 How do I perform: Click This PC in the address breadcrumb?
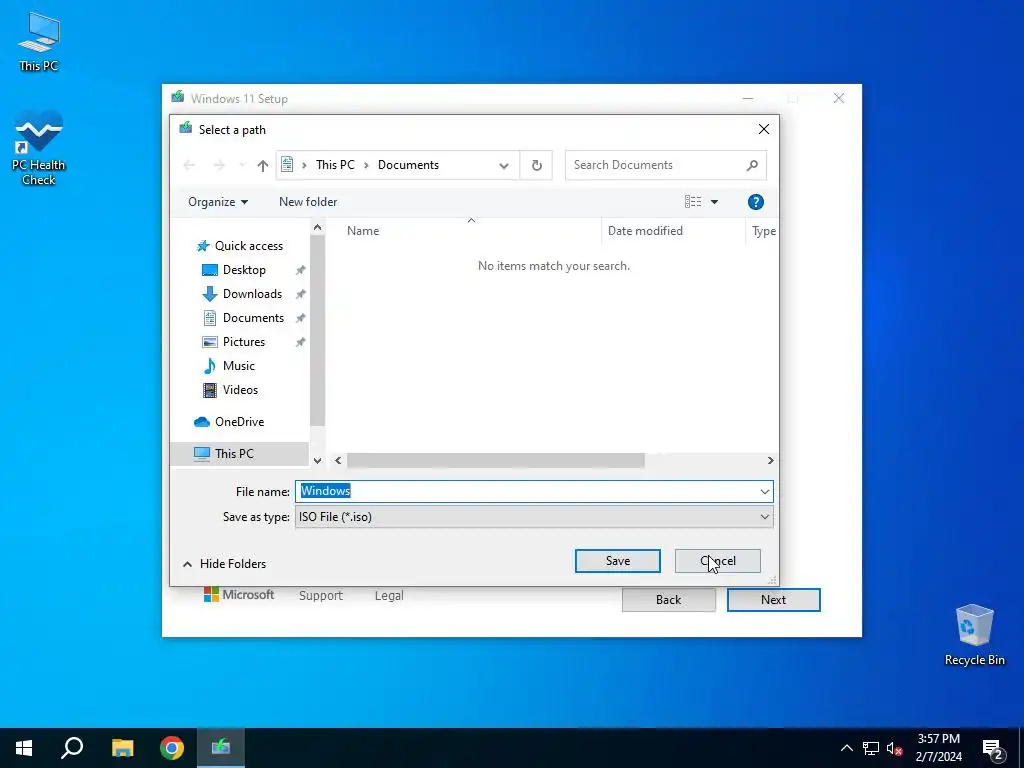tap(335, 165)
